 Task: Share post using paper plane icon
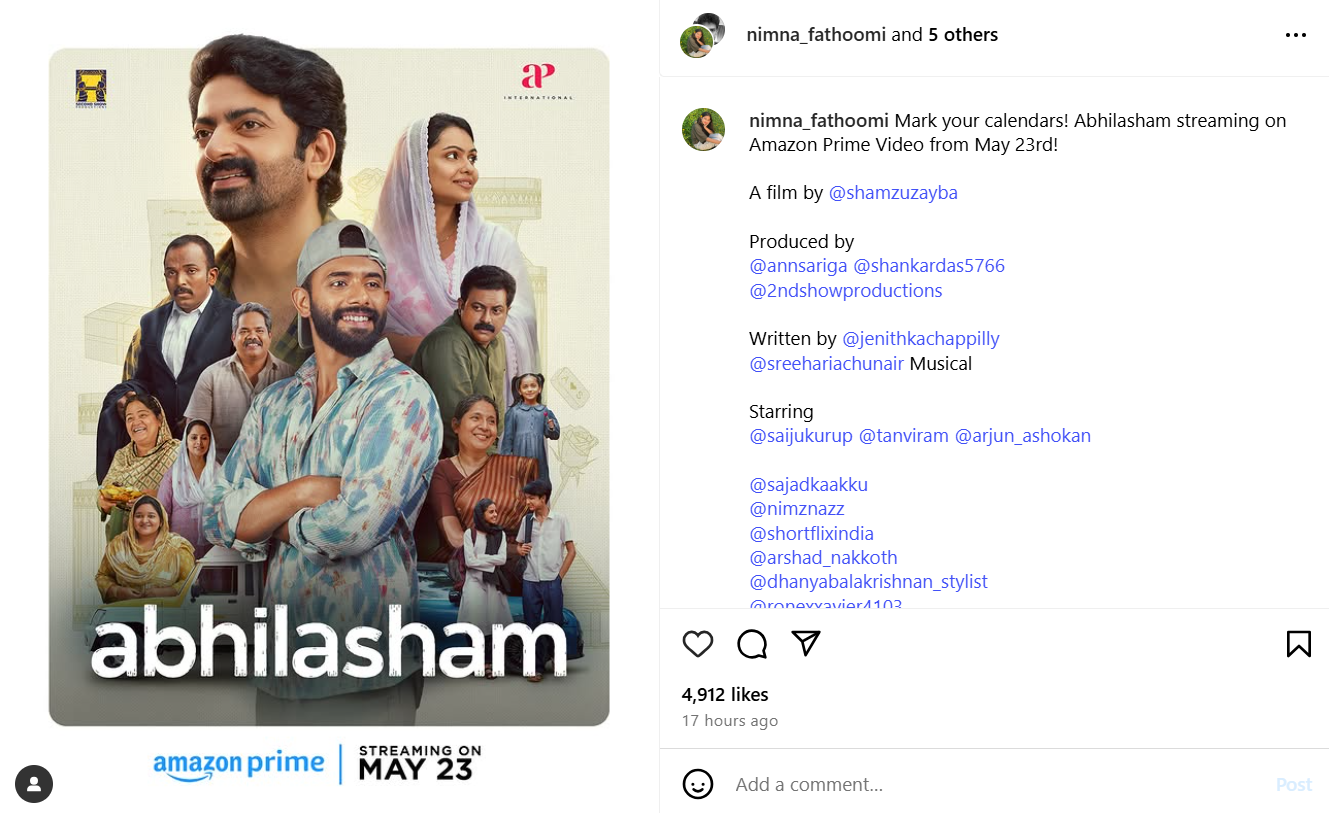806,643
